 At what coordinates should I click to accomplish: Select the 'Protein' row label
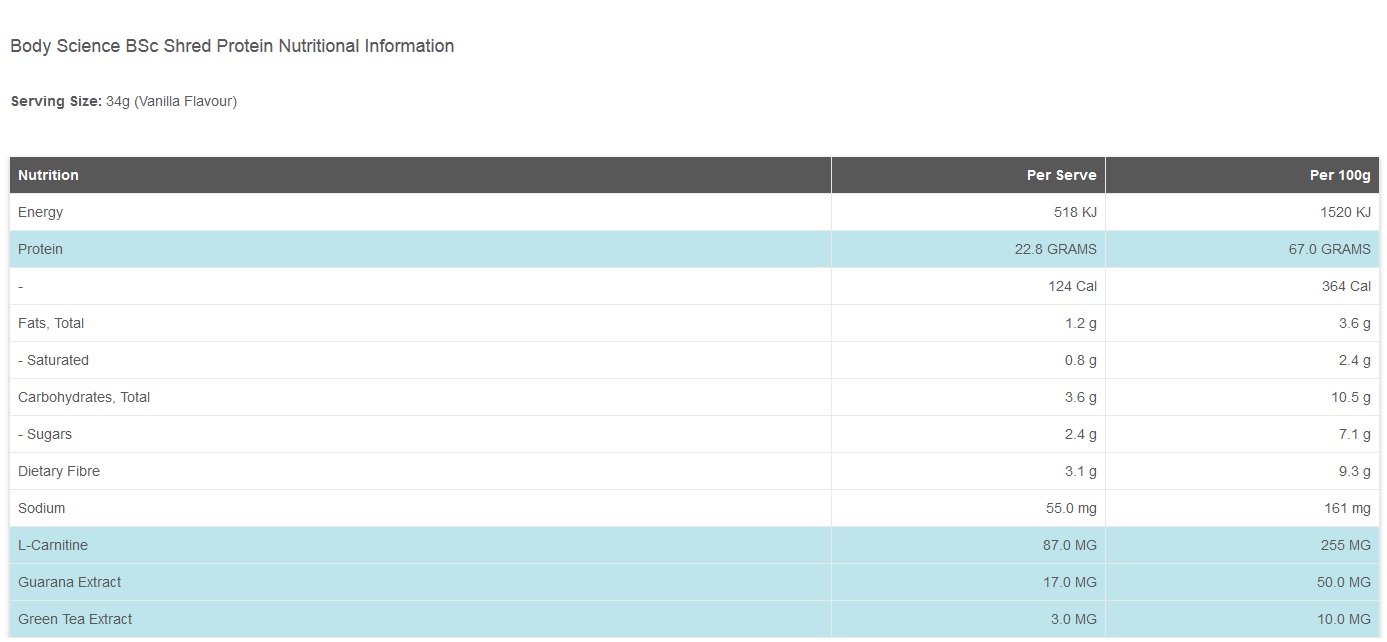pyautogui.click(x=40, y=249)
